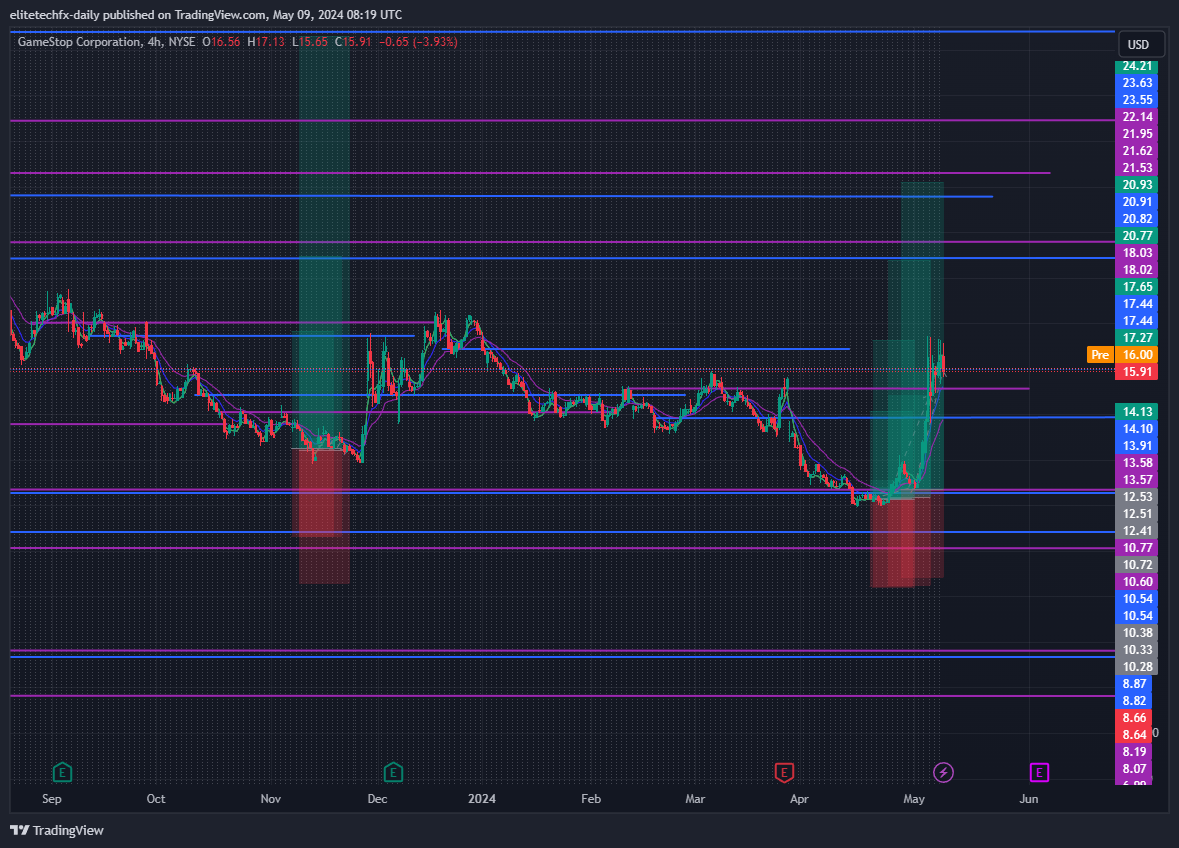Click the high value H17.13
Image resolution: width=1179 pixels, height=848 pixels.
click(266, 42)
